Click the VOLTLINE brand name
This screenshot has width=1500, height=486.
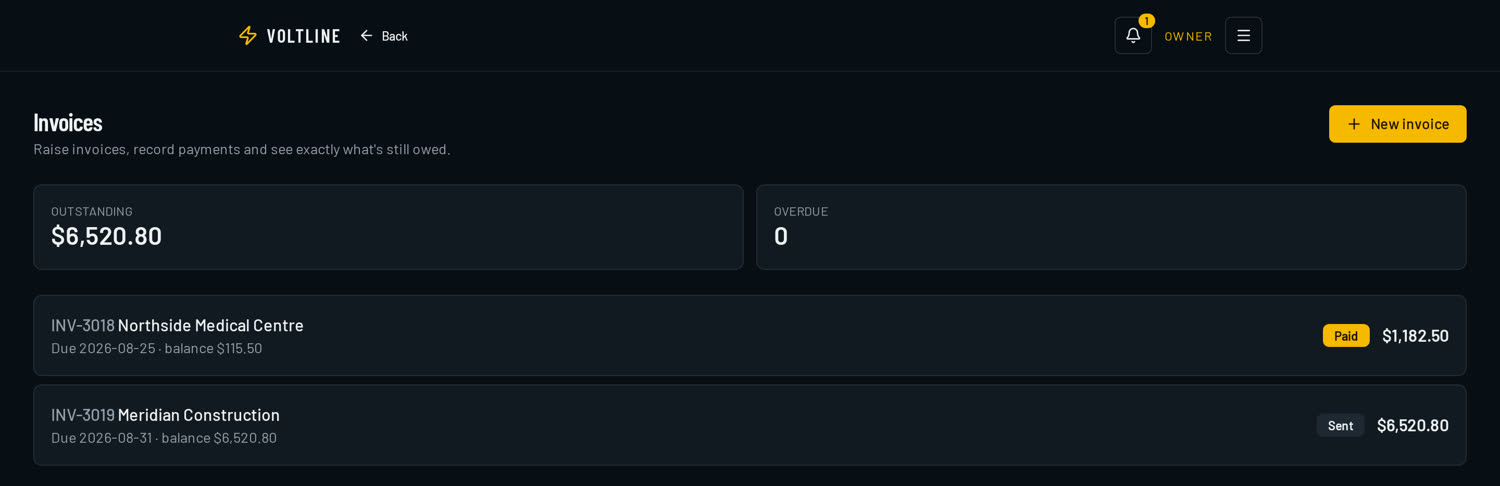coord(303,36)
